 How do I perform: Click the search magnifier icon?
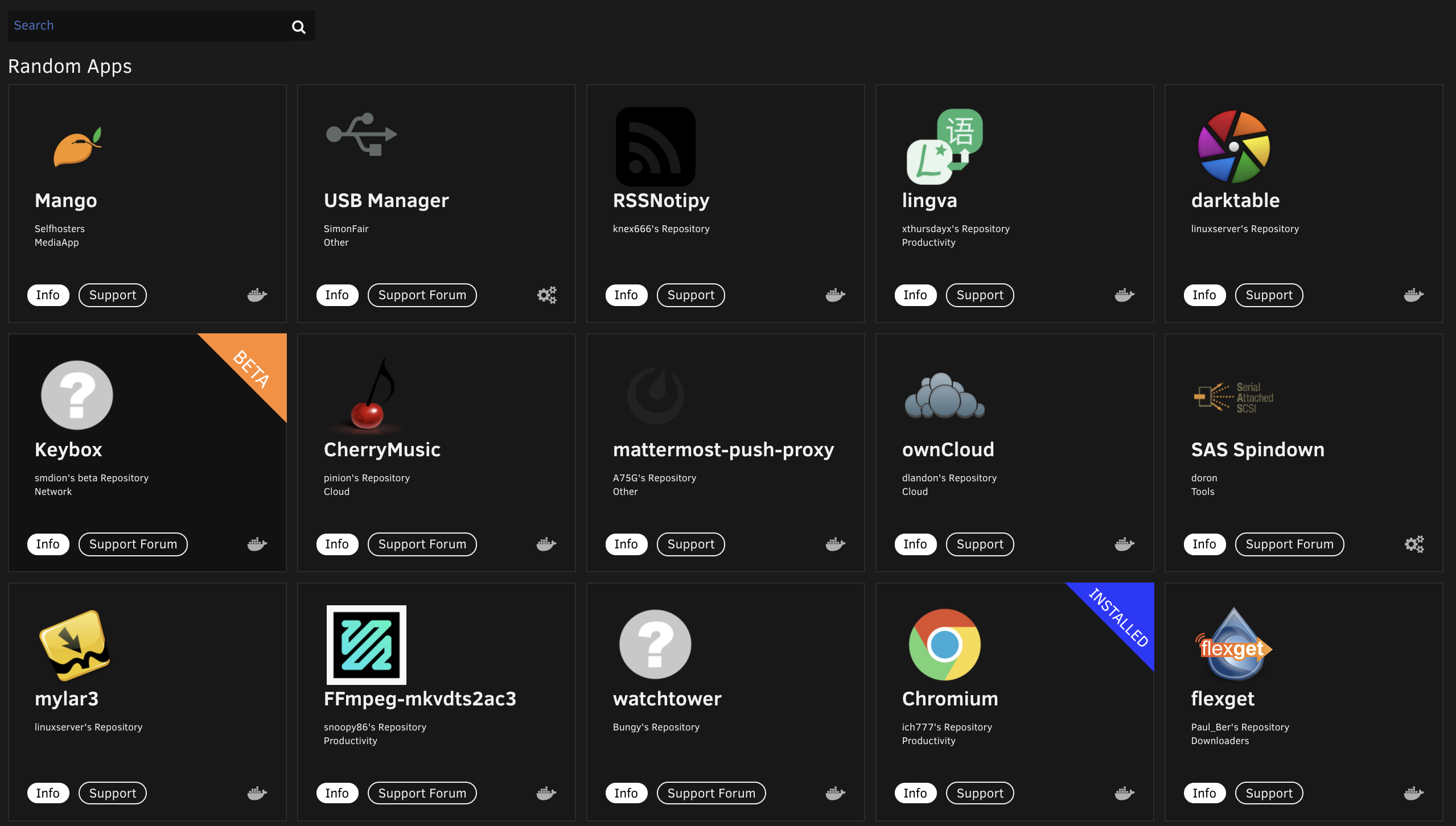(x=298, y=27)
